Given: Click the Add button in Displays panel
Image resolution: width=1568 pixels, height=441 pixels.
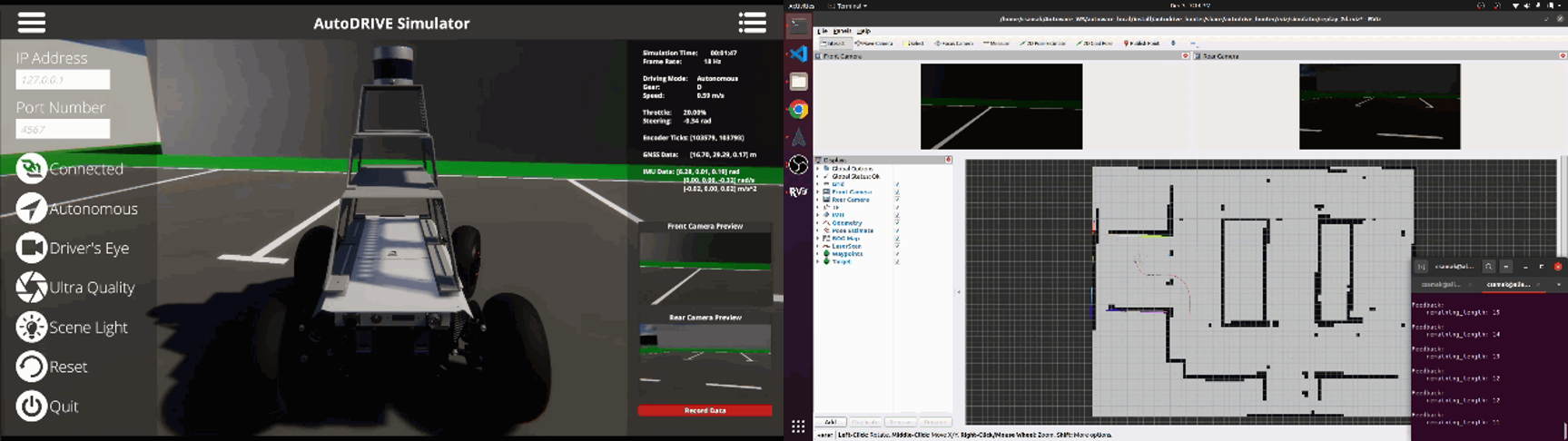Looking at the screenshot, I should point(830,422).
